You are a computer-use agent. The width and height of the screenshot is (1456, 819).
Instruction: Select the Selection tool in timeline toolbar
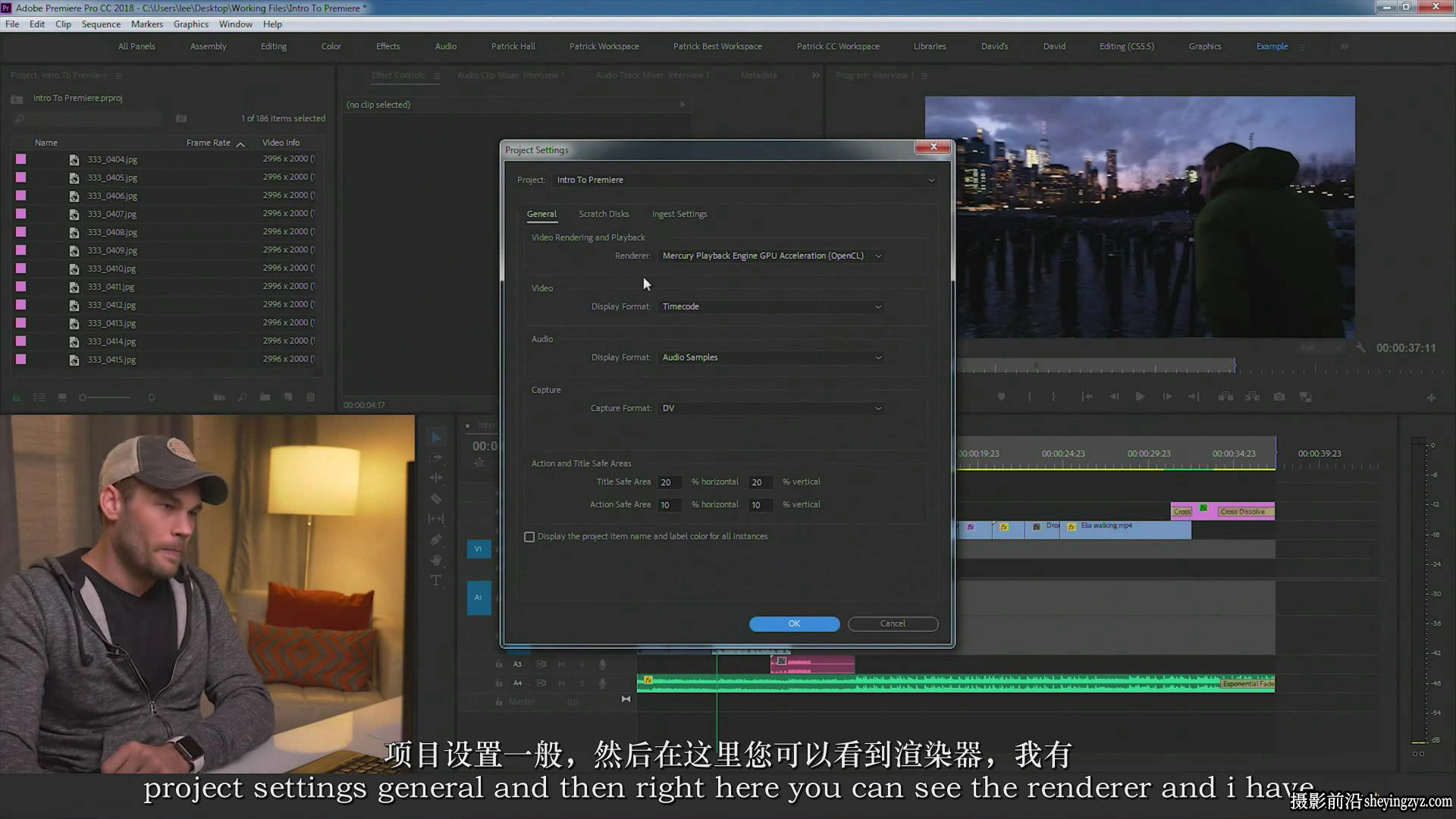tap(436, 438)
